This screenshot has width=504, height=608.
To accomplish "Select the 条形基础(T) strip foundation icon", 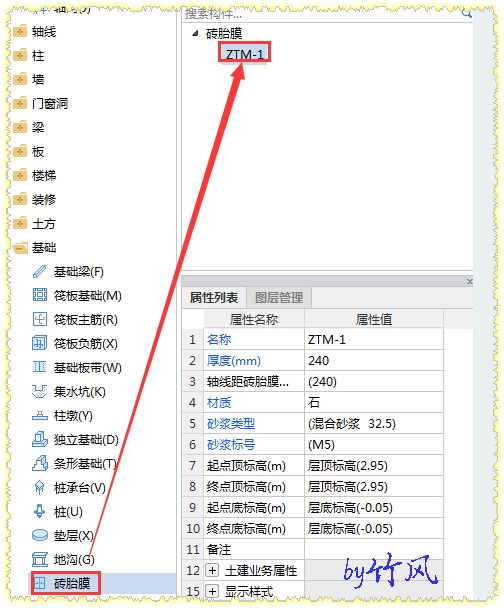I will [39, 463].
